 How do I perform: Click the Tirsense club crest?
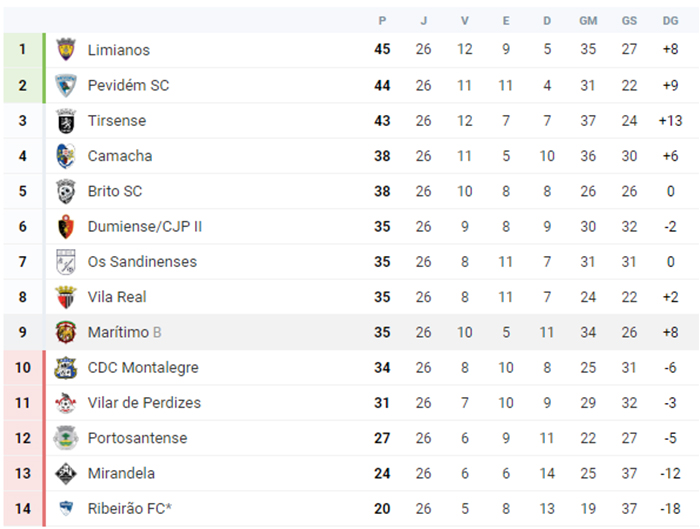click(x=66, y=121)
